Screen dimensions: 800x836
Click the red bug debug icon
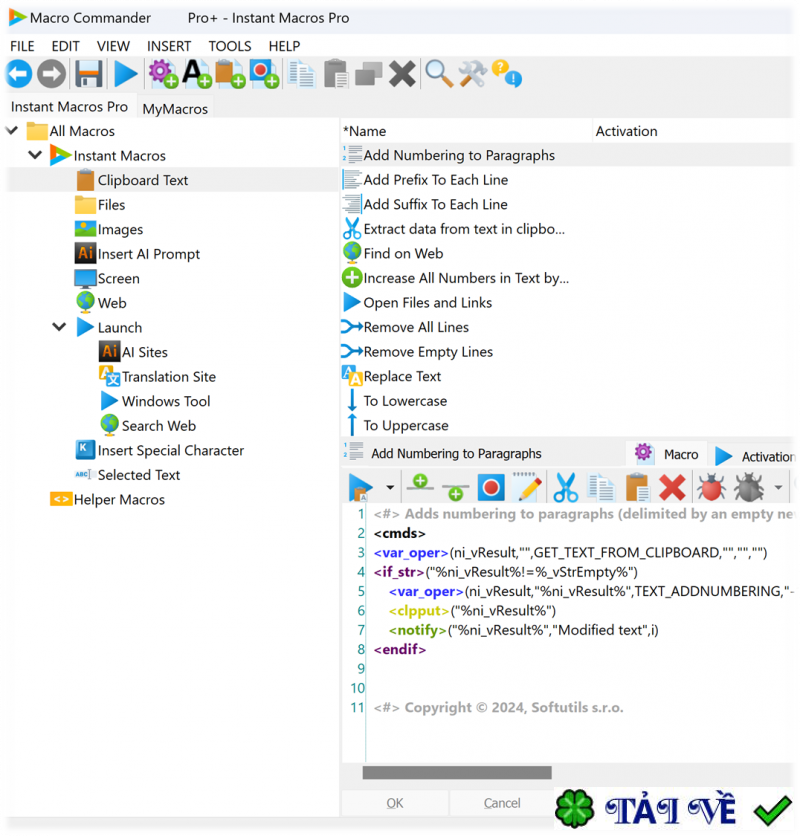(x=711, y=487)
